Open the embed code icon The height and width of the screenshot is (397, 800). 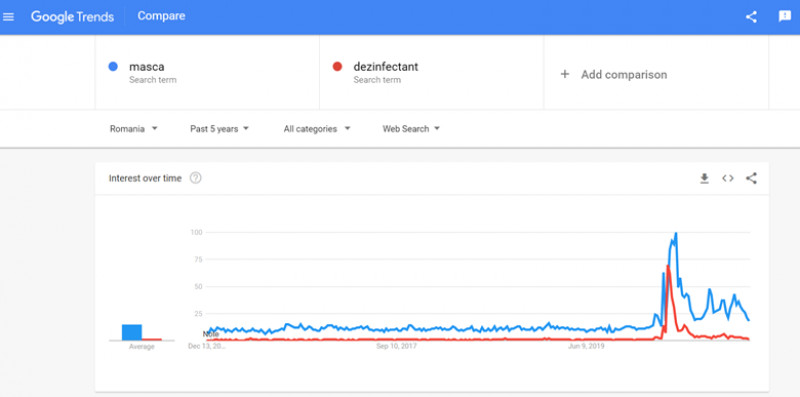728,178
